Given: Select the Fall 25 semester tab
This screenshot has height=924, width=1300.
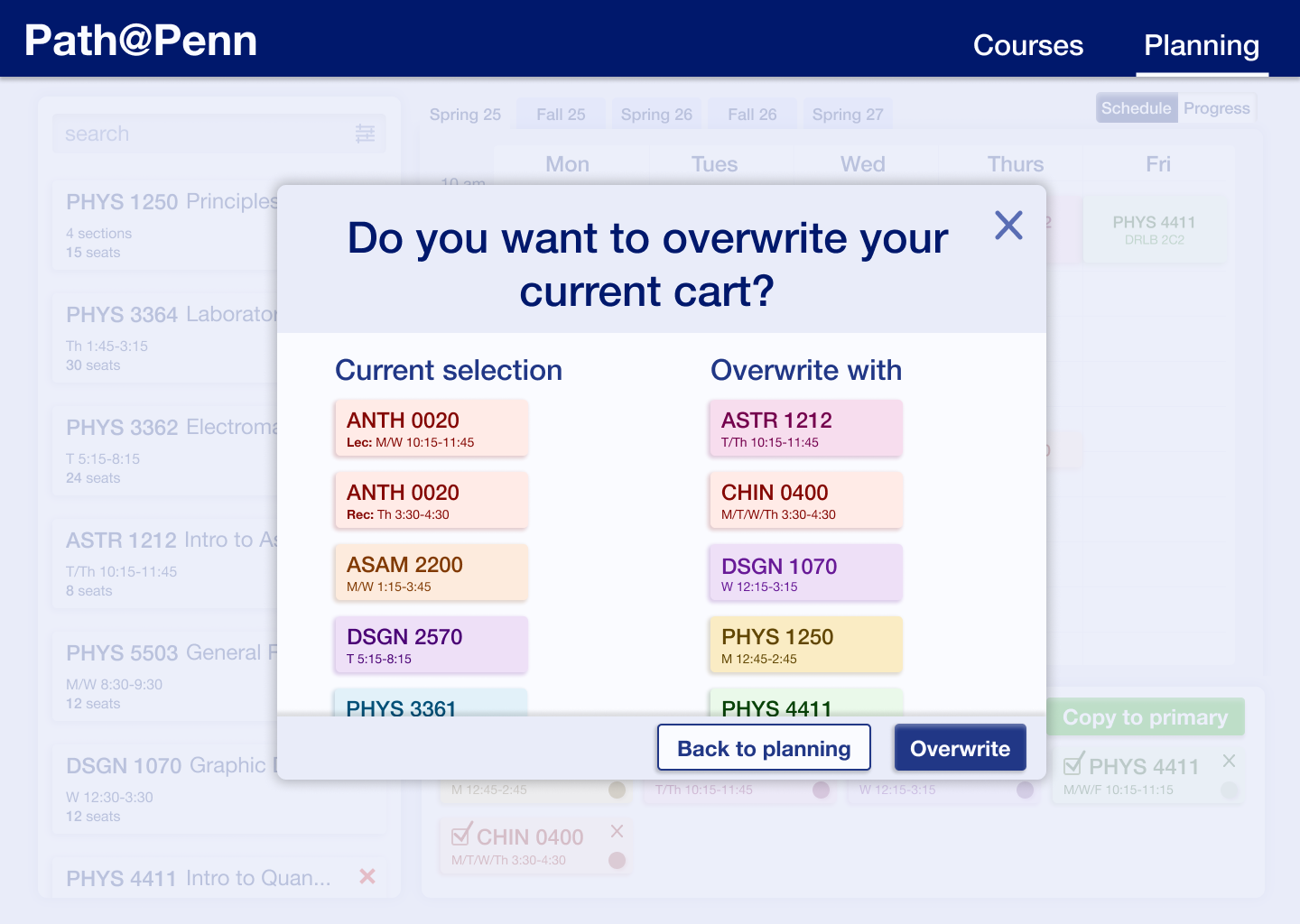Looking at the screenshot, I should (x=561, y=115).
